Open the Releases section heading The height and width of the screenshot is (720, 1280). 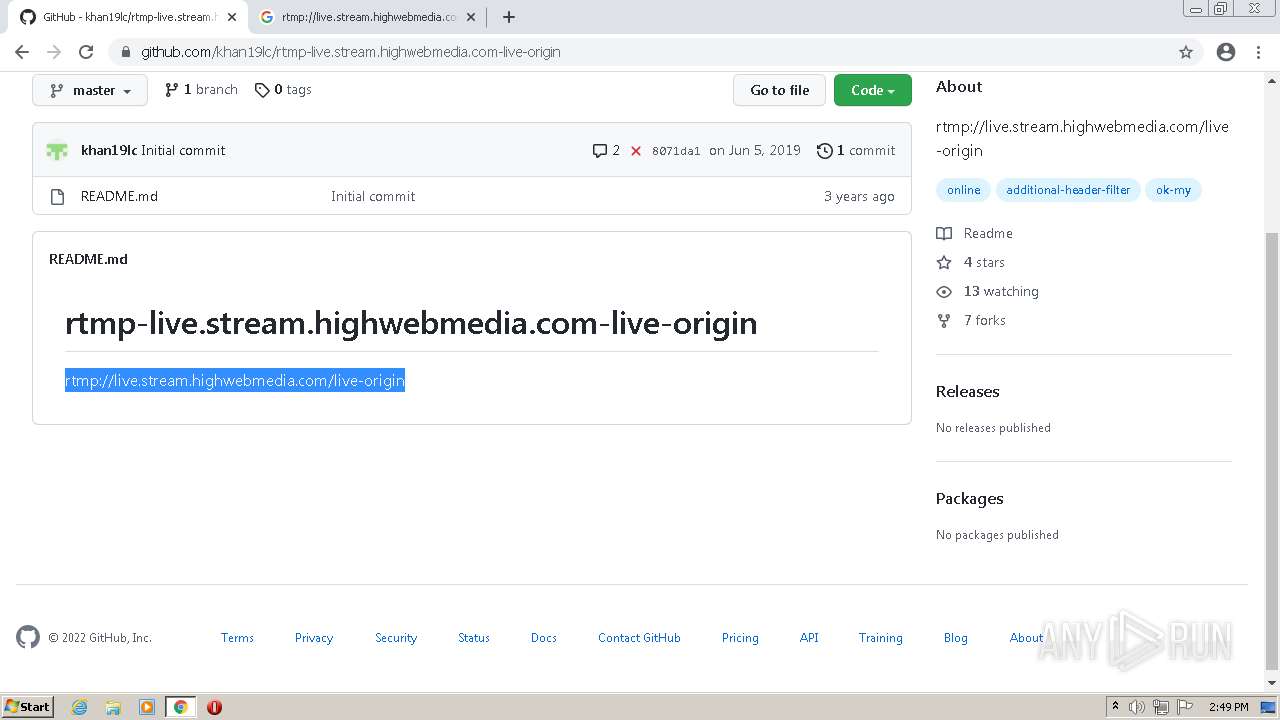tap(967, 391)
